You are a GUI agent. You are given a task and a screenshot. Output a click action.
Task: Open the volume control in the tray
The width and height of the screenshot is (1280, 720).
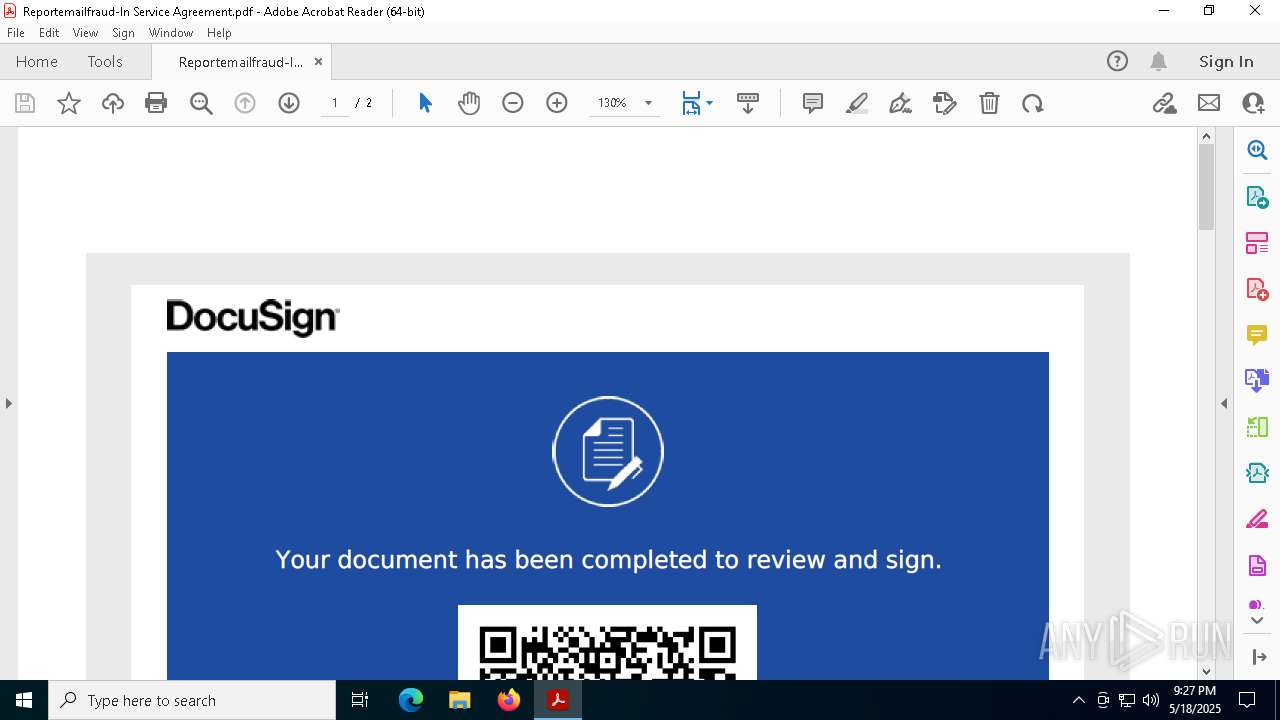coord(1151,700)
